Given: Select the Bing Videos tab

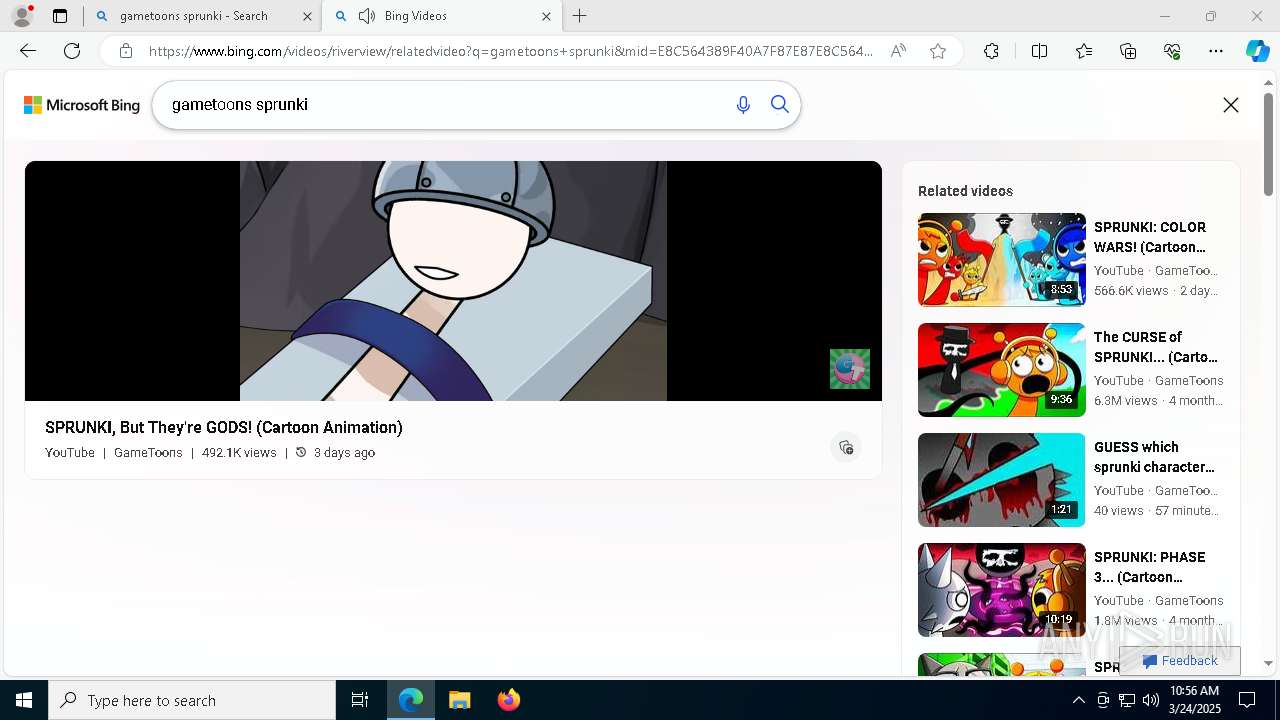Looking at the screenshot, I should (442, 16).
